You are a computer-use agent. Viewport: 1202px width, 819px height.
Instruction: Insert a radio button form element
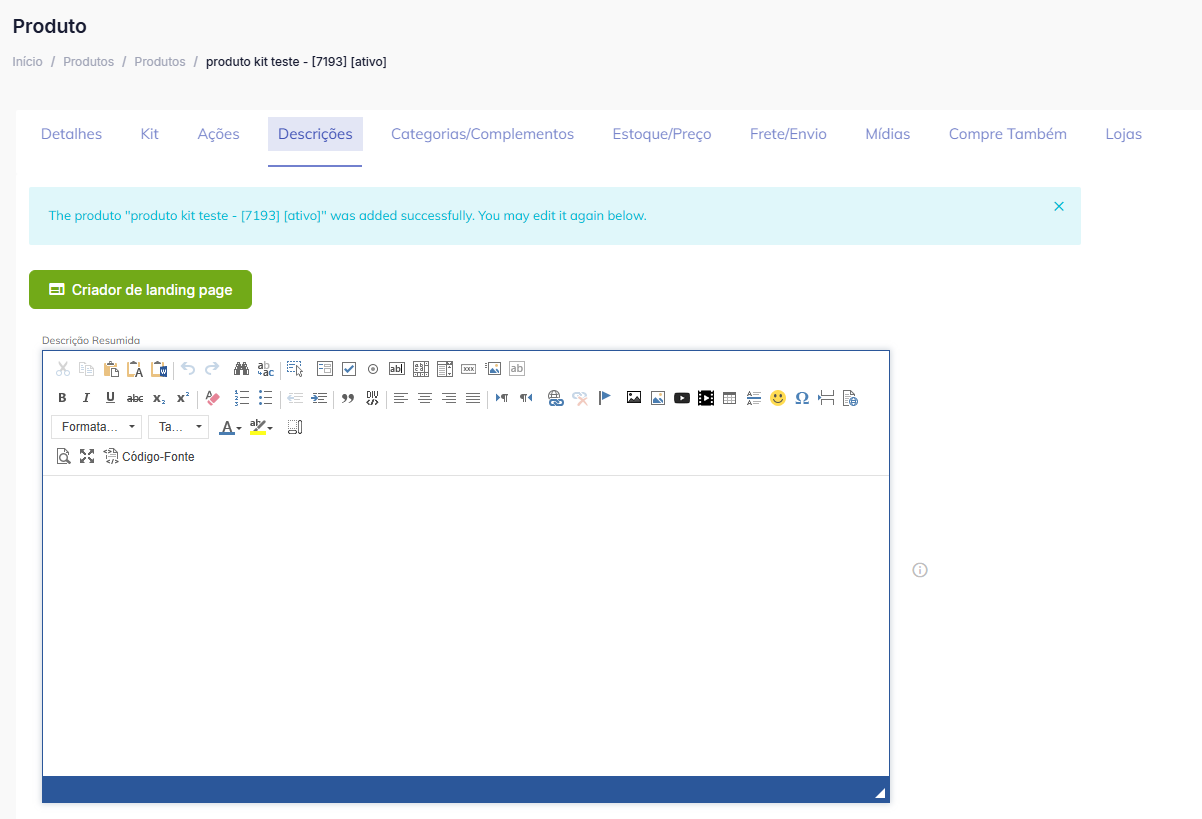point(373,369)
